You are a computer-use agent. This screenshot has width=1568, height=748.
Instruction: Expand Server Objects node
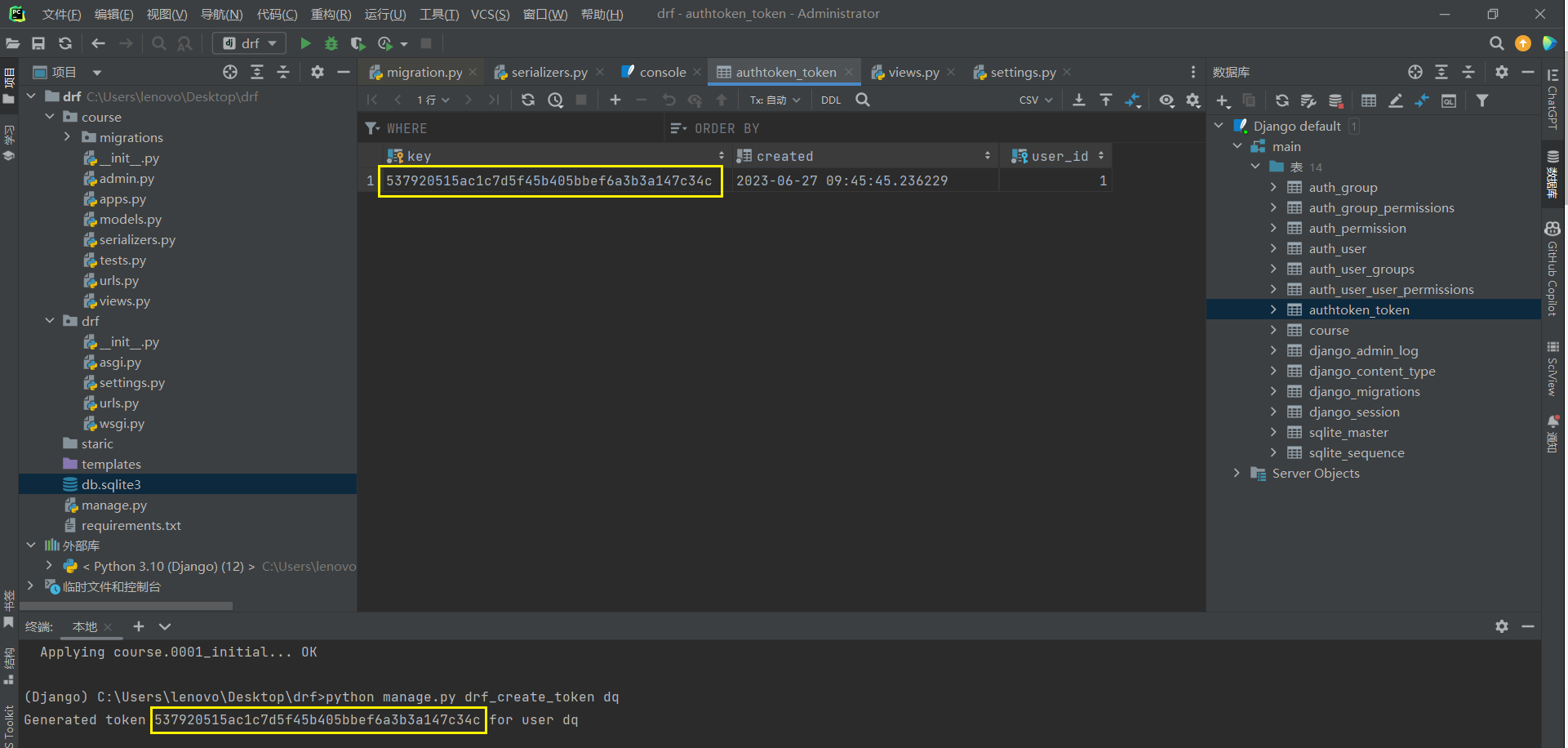(x=1237, y=473)
